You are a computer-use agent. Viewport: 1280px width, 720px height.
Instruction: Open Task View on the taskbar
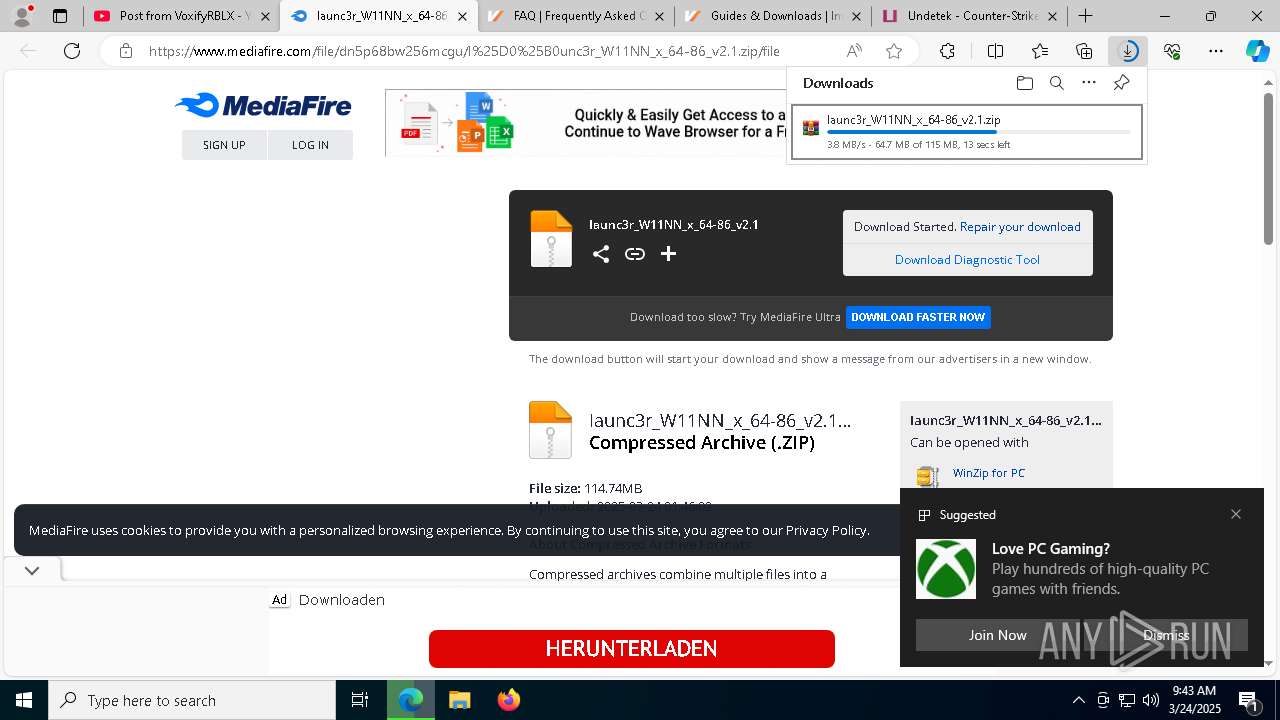point(360,700)
